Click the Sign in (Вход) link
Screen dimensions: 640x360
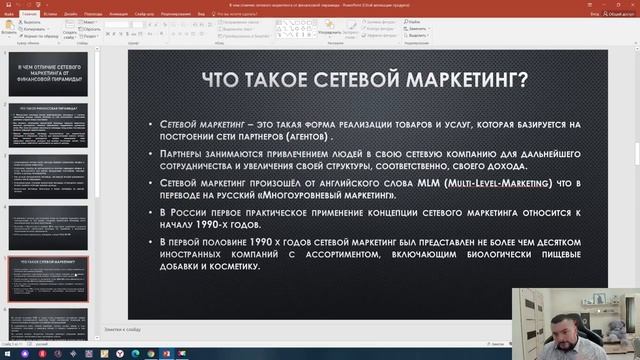594,14
